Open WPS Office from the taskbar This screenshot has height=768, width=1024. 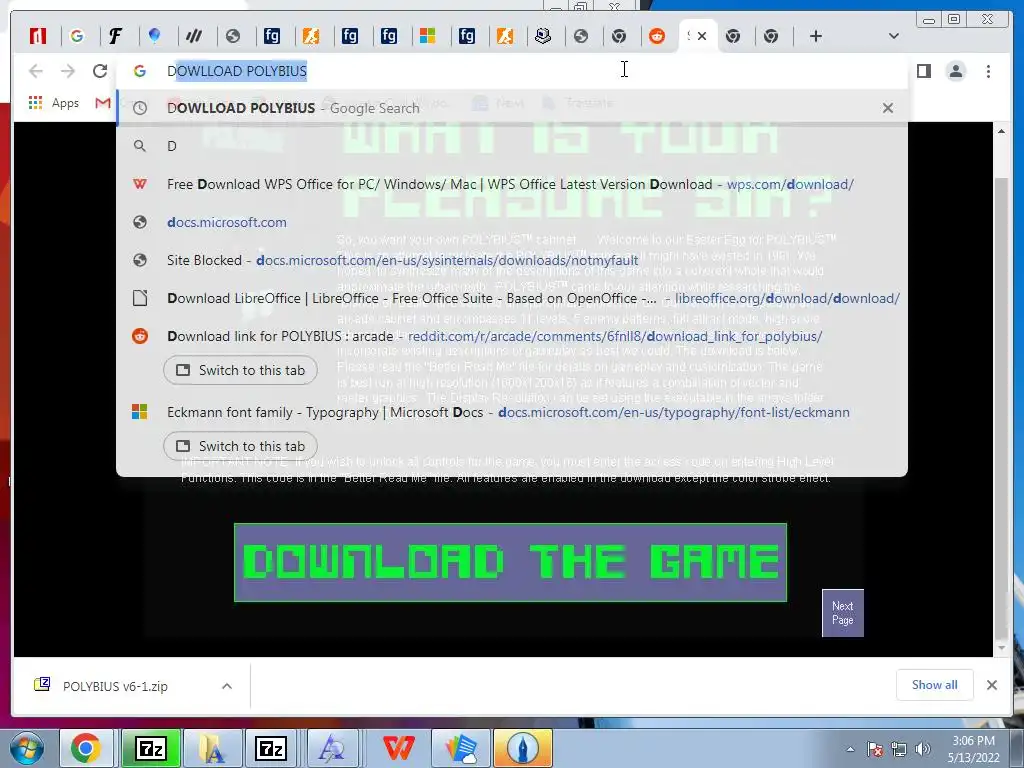[x=398, y=748]
